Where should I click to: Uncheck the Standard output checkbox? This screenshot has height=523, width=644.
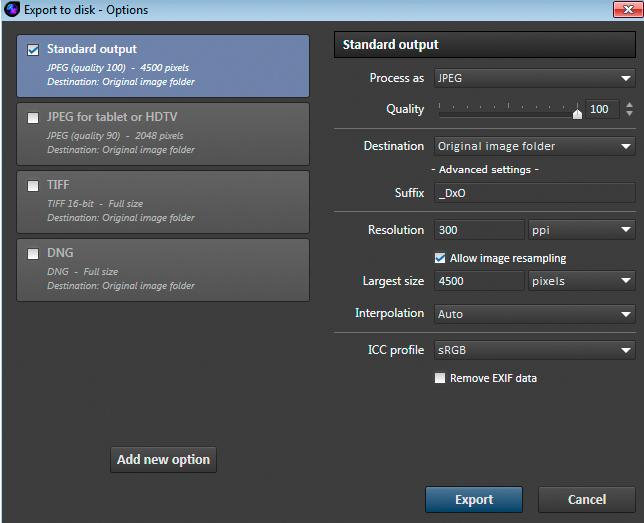tap(33, 50)
